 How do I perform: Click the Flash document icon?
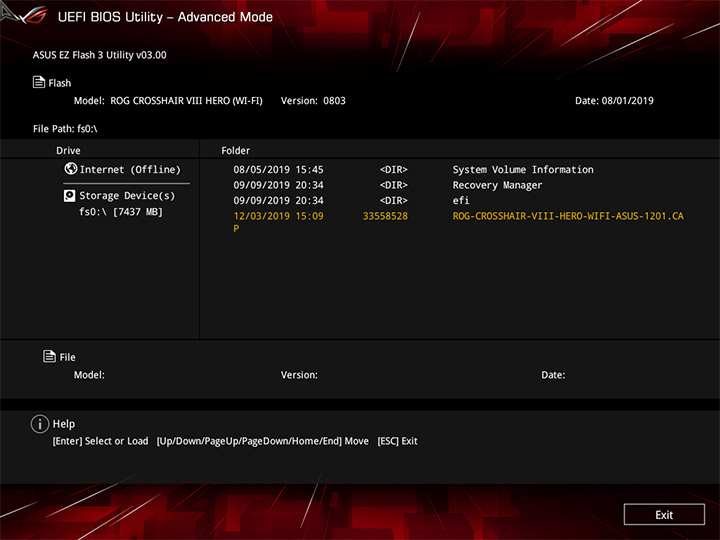(x=39, y=82)
